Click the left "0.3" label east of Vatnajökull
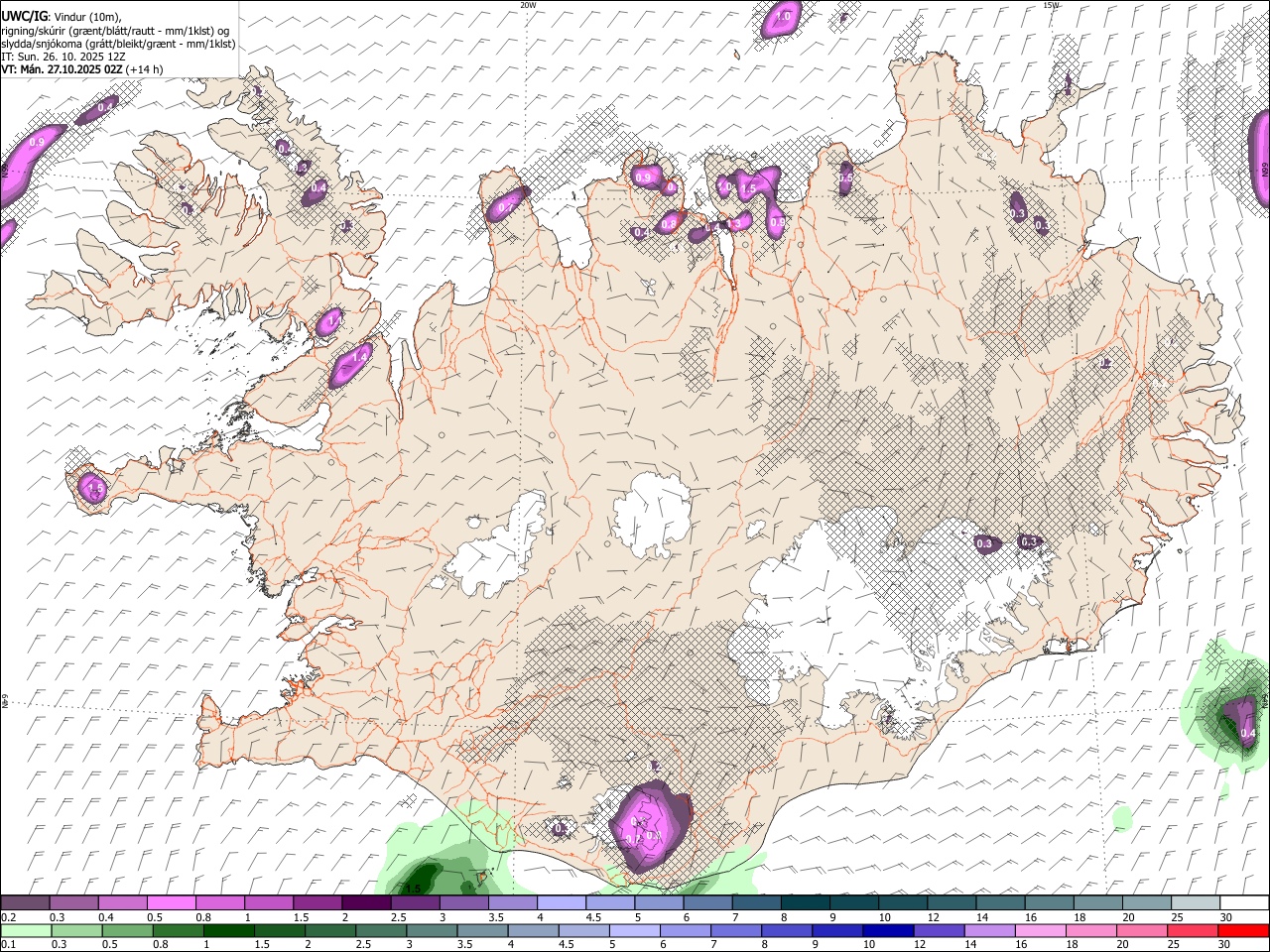Screen dimensions: 1270x952 click(x=984, y=543)
